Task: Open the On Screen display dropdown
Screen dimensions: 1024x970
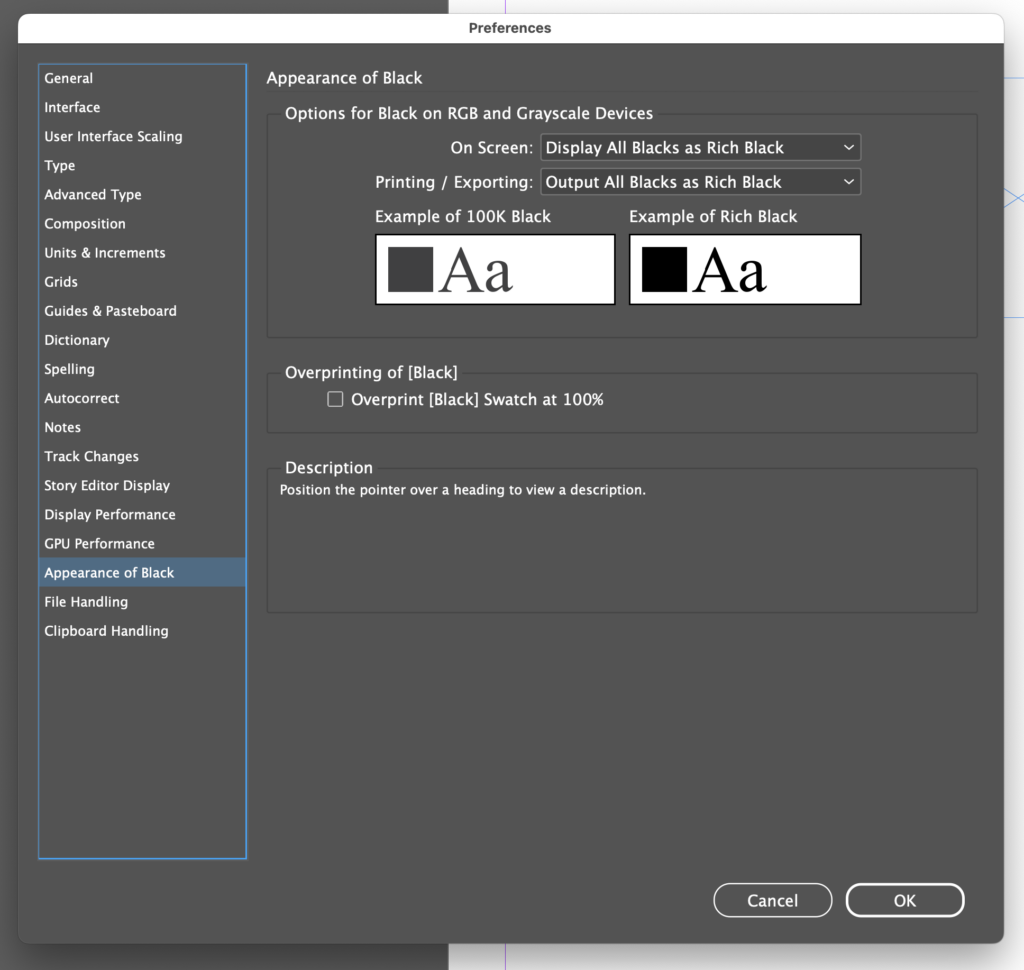Action: pyautogui.click(x=700, y=147)
